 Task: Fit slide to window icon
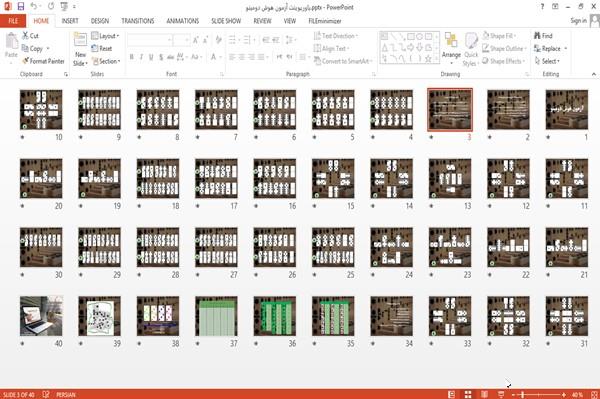[594, 394]
